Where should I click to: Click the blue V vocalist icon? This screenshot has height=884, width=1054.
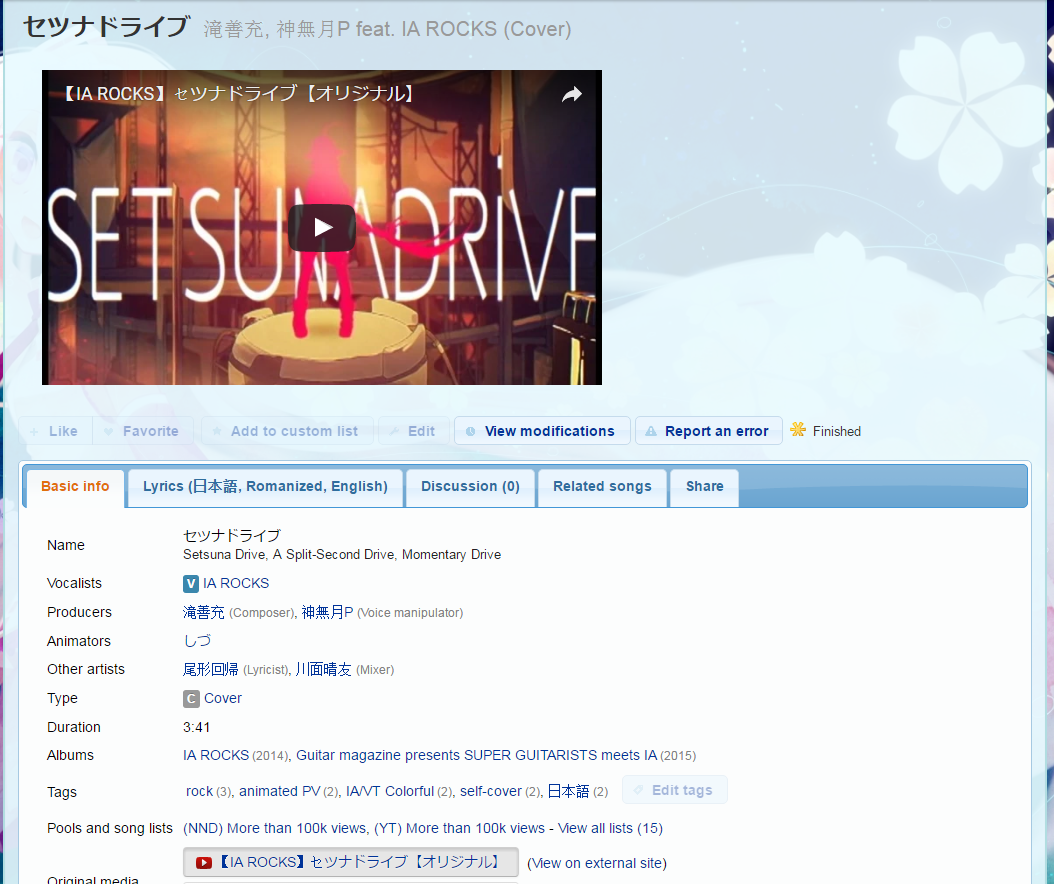191,584
